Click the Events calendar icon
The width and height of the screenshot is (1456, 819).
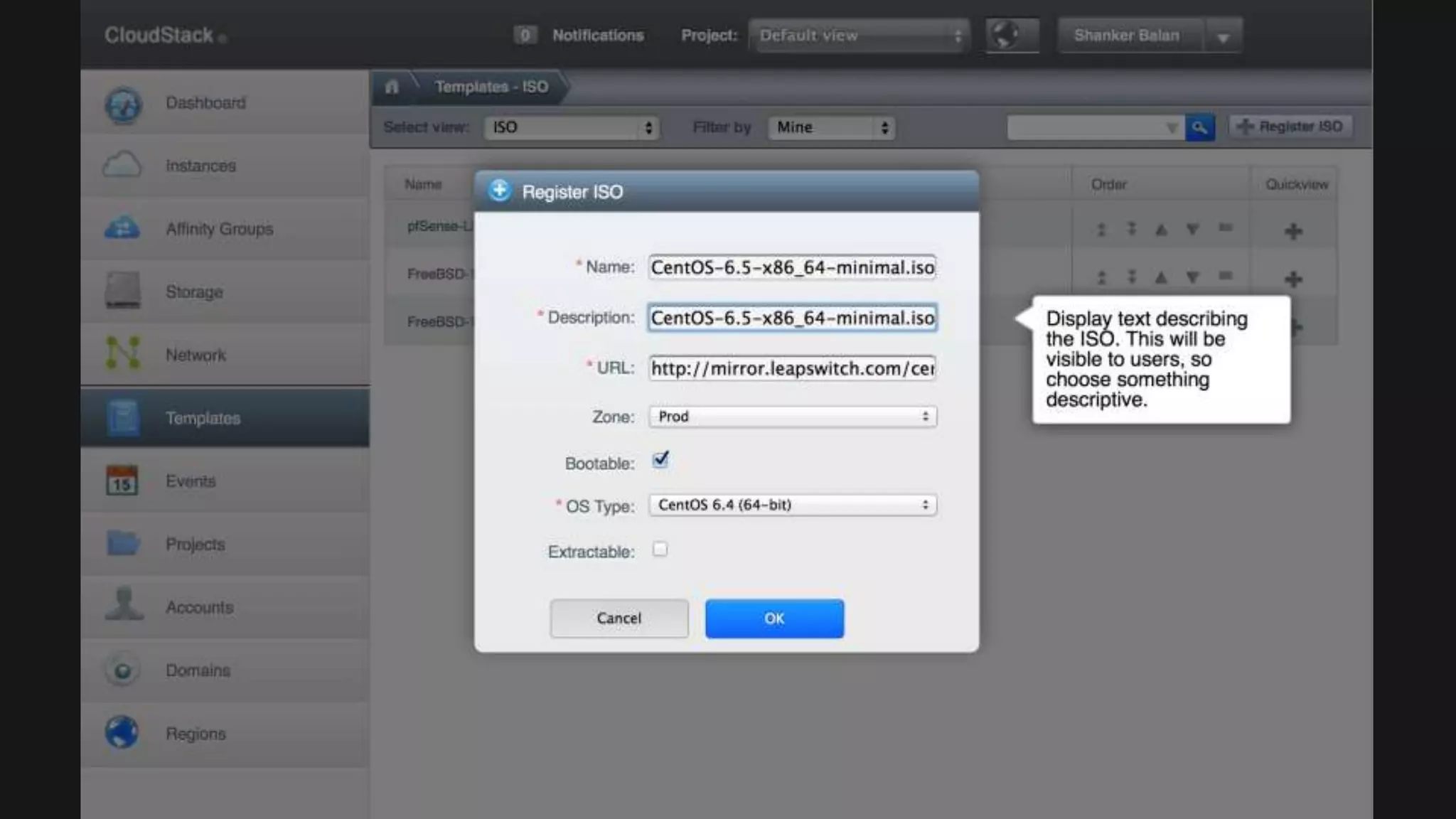pos(122,481)
